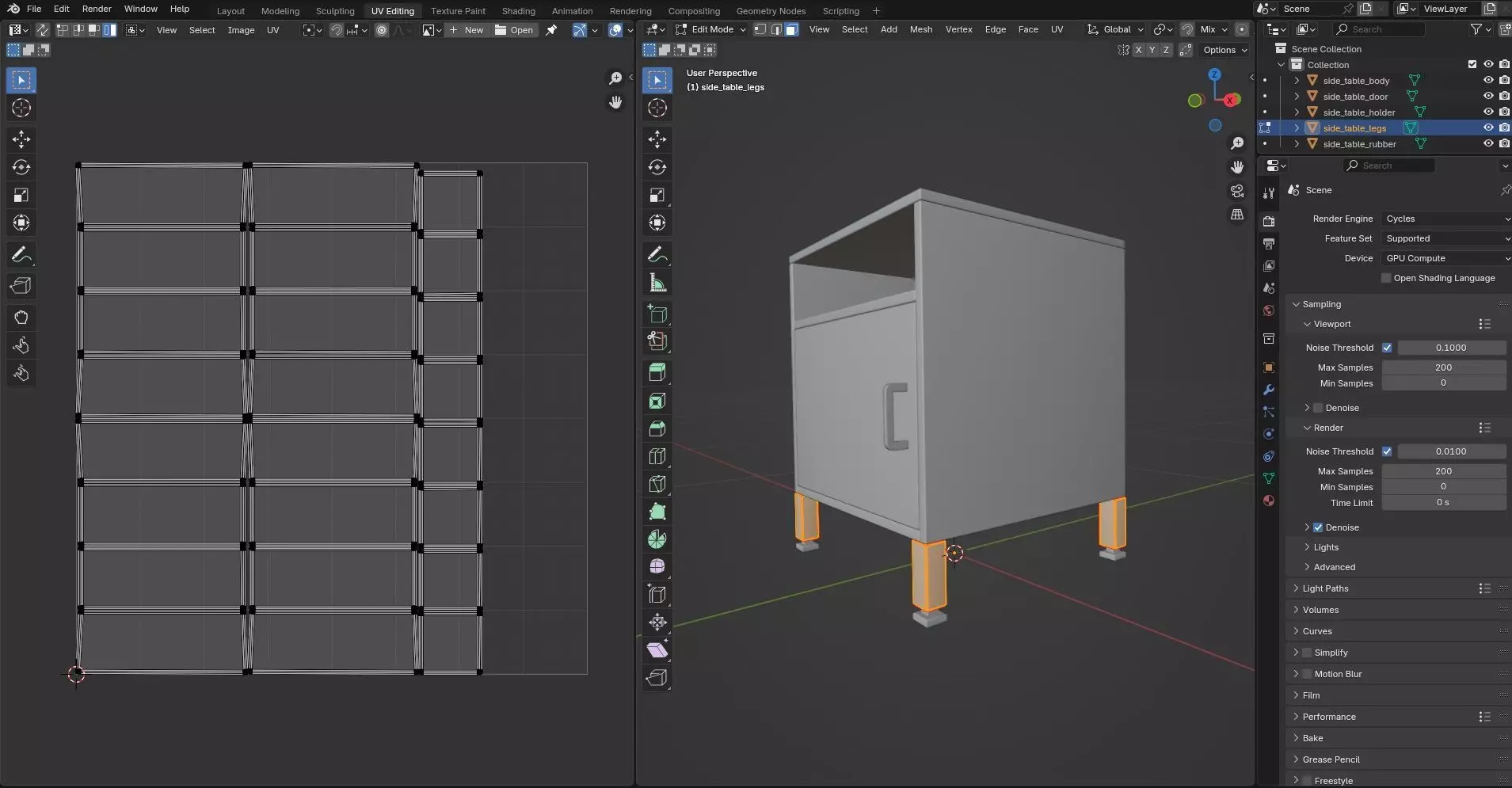Switch to the Geometry Nodes workspace tab

771,11
